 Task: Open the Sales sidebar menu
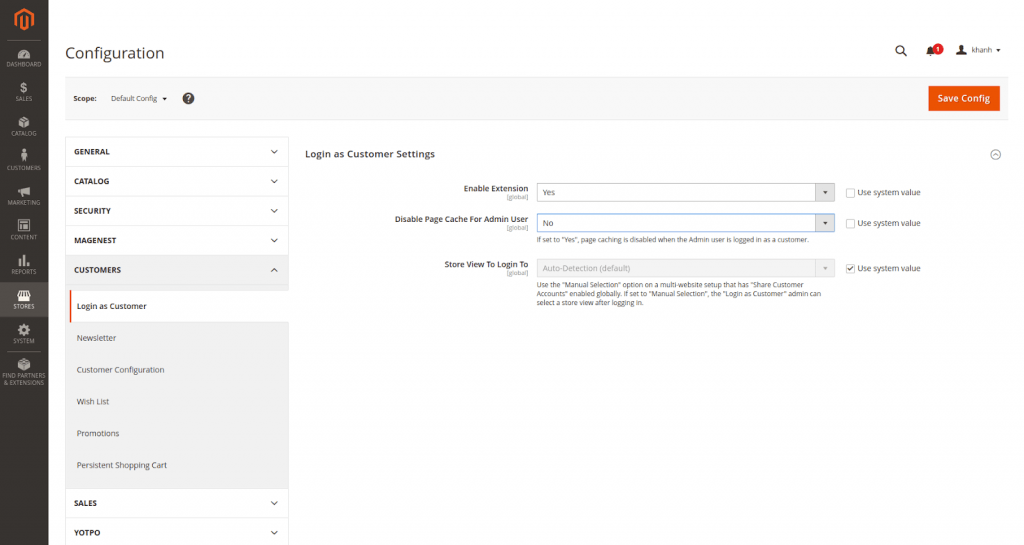[x=24, y=92]
